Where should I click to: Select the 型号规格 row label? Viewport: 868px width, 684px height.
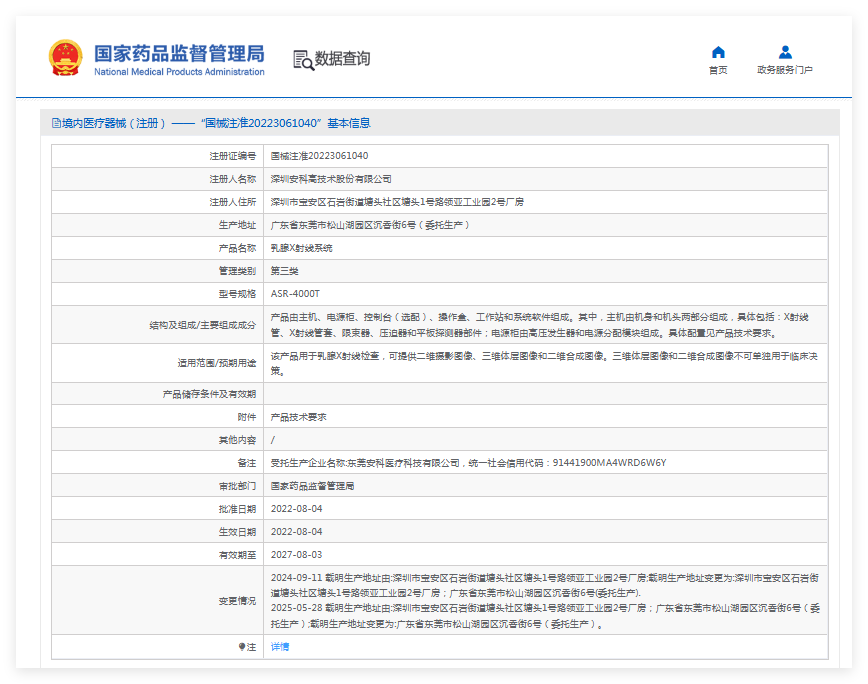coord(237,294)
